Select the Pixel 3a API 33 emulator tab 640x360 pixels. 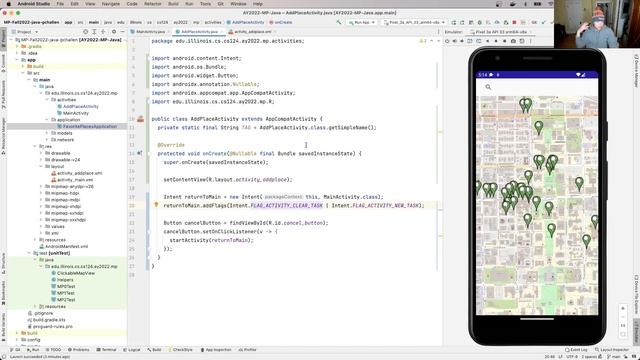point(501,31)
